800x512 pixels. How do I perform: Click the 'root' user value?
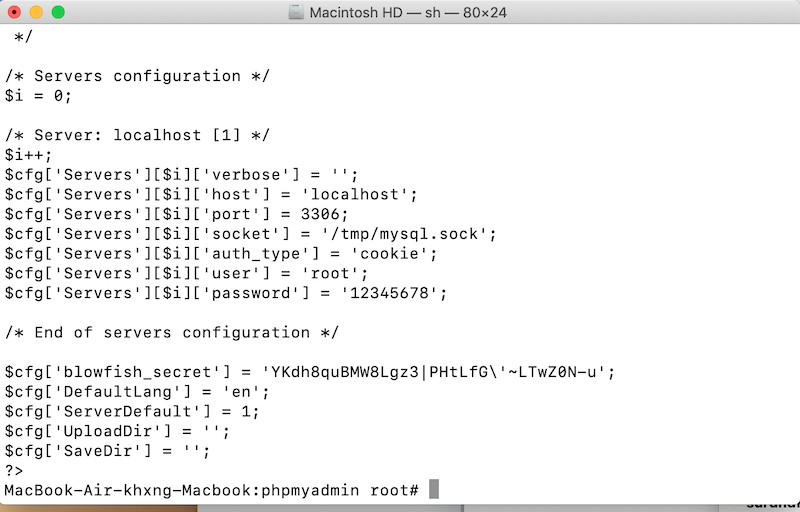pyautogui.click(x=330, y=273)
